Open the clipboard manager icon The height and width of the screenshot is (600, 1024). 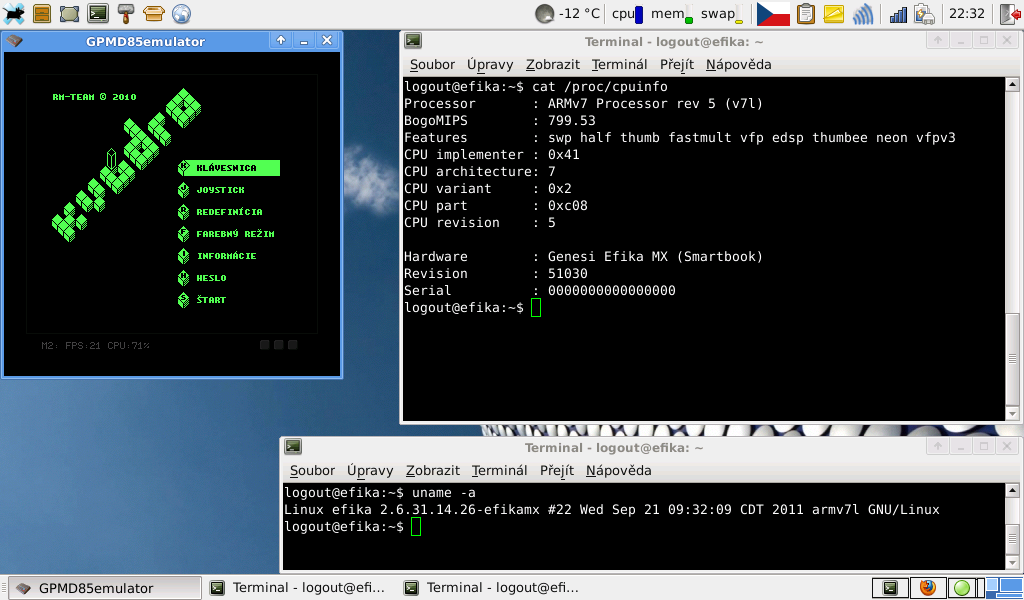point(805,13)
